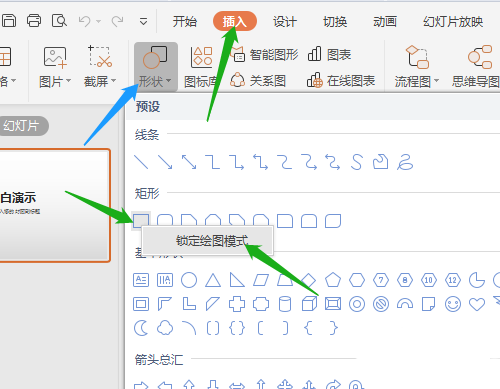Select the cloud shape
Image resolution: width=500 pixels, height=389 pixels.
(x=165, y=328)
